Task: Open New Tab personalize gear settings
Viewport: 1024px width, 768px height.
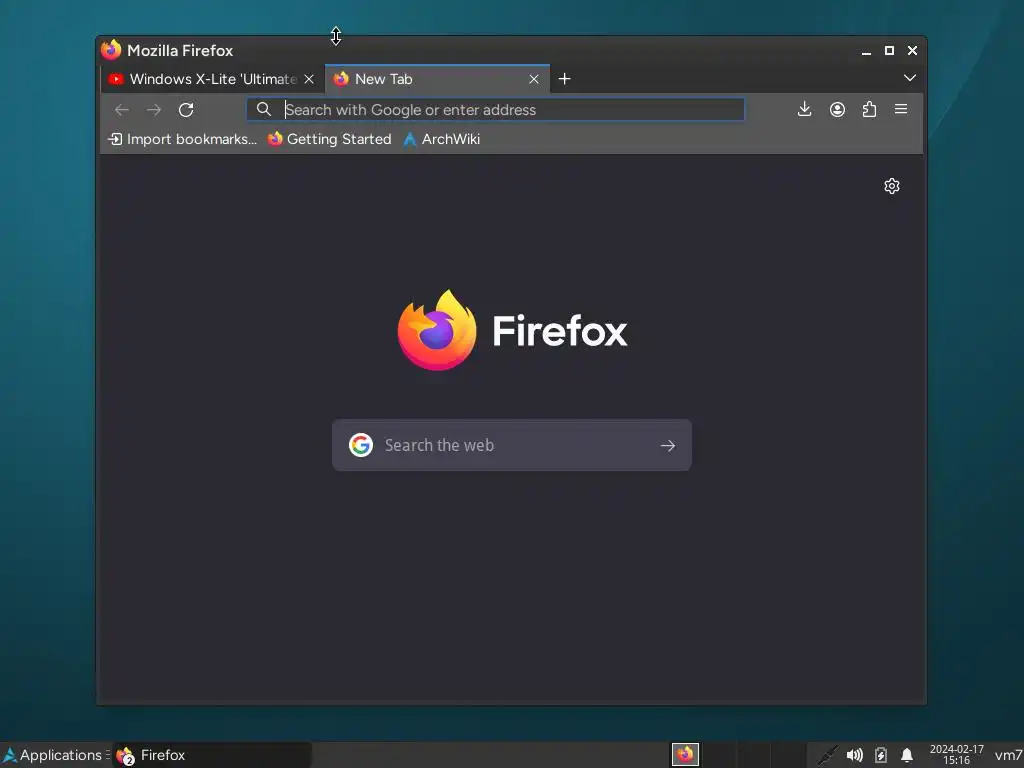Action: (891, 186)
